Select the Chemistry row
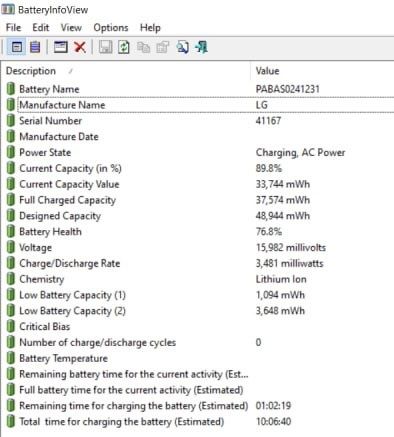 coord(199,279)
